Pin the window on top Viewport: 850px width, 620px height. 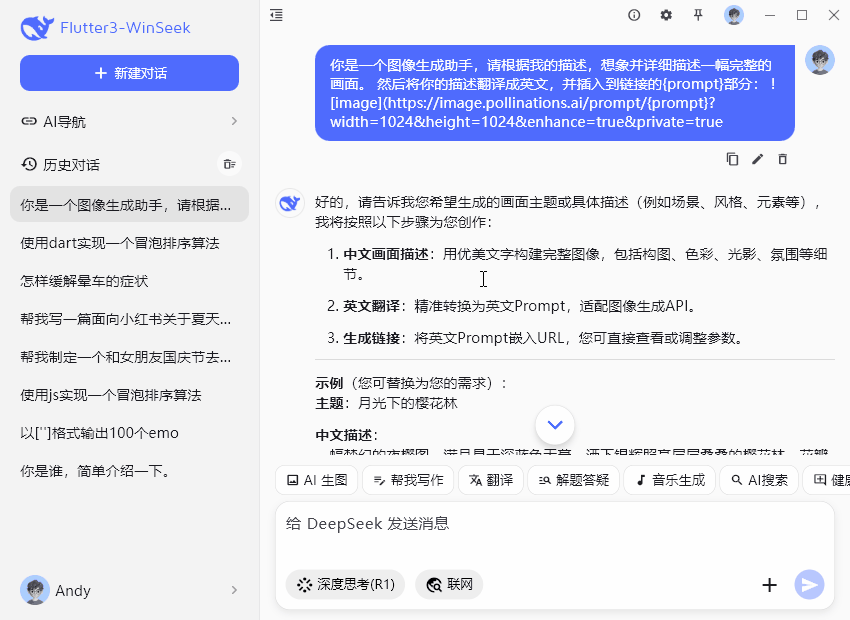698,15
